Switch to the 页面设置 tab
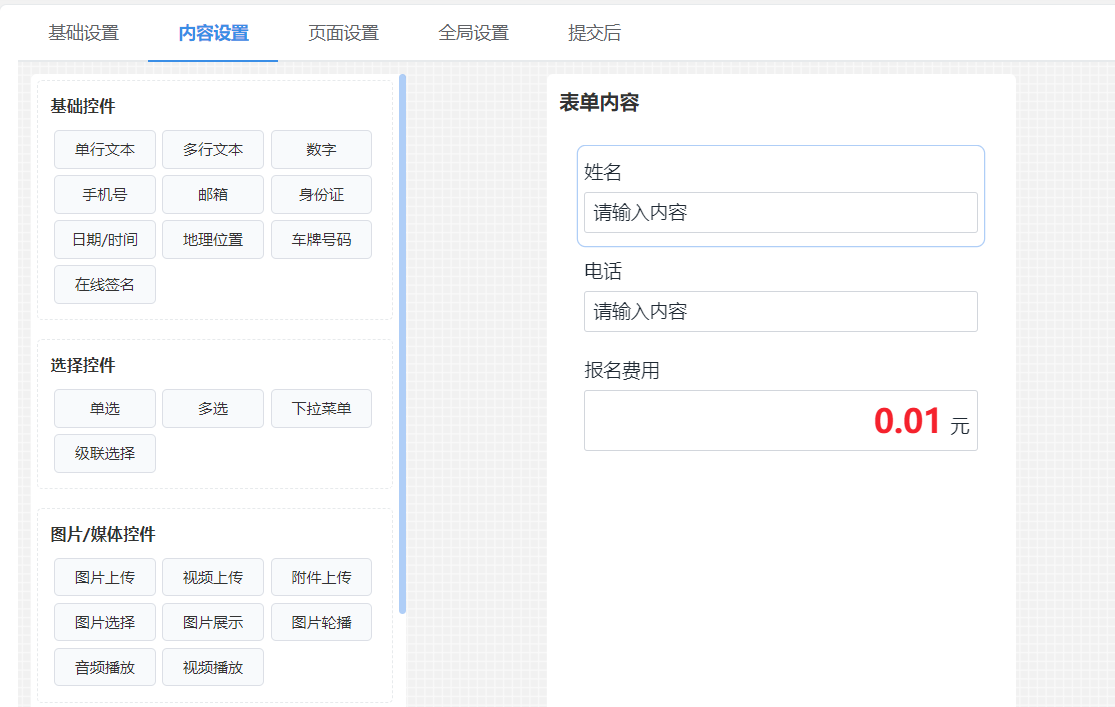 tap(344, 32)
